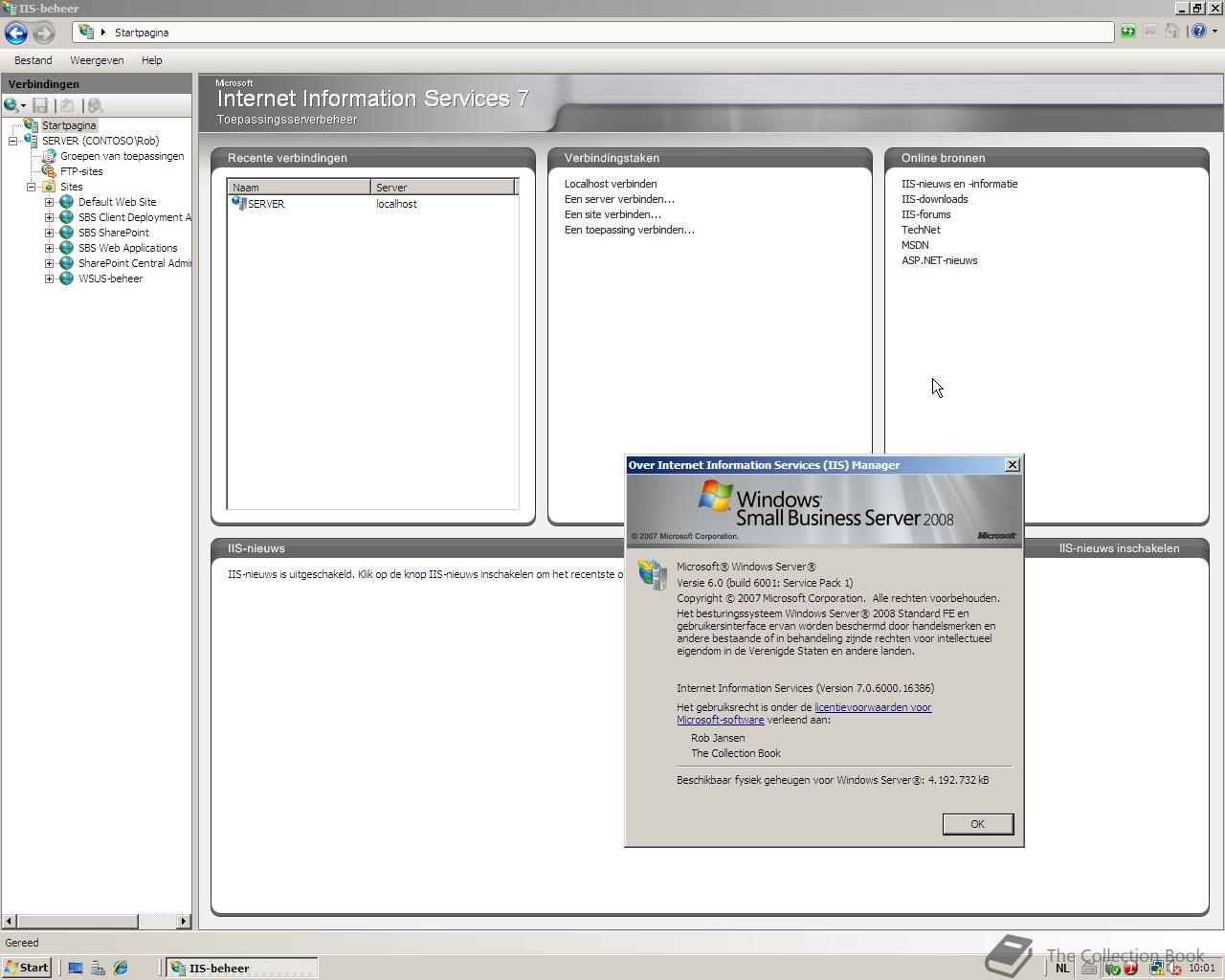Screen dimensions: 1225x980
Task: Click the FTP-sites tree icon
Action: (x=49, y=171)
